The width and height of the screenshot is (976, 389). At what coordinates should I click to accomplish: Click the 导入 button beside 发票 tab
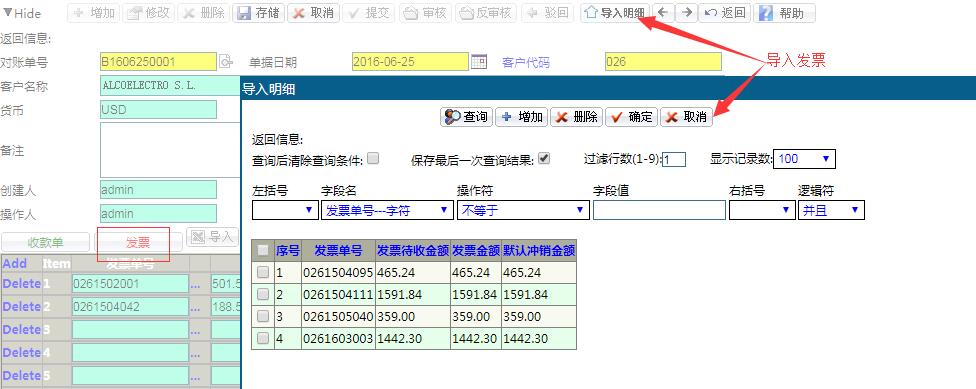tap(213, 237)
